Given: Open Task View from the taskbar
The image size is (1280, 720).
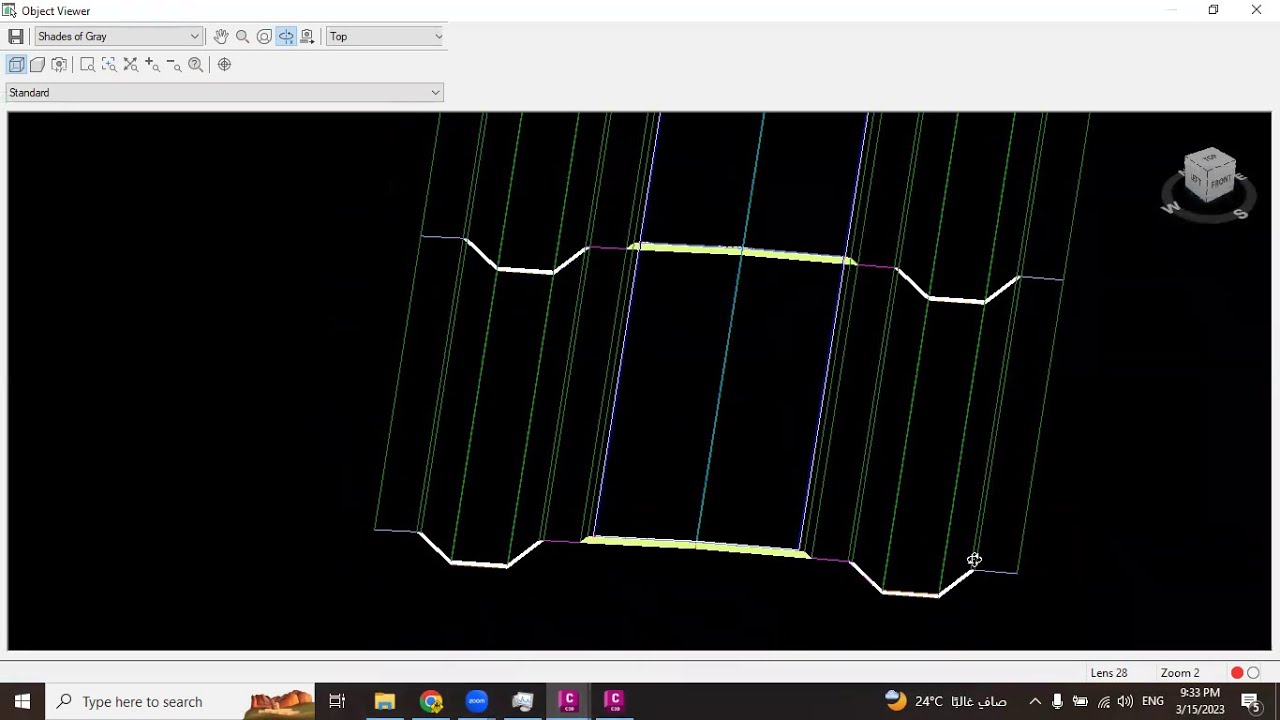Looking at the screenshot, I should (x=337, y=701).
